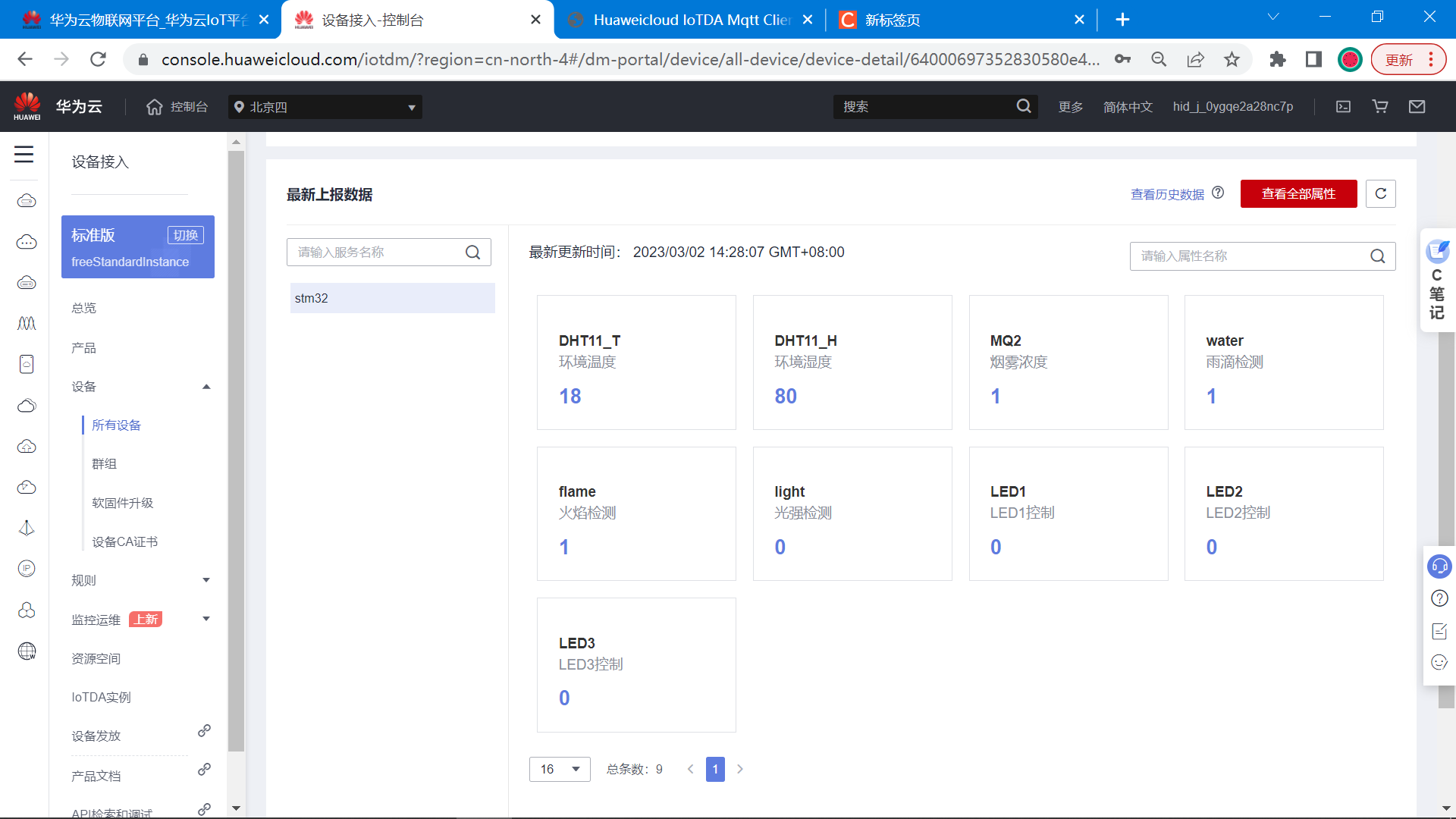
Task: Open the cloud shell terminal icon
Action: coord(1343,107)
